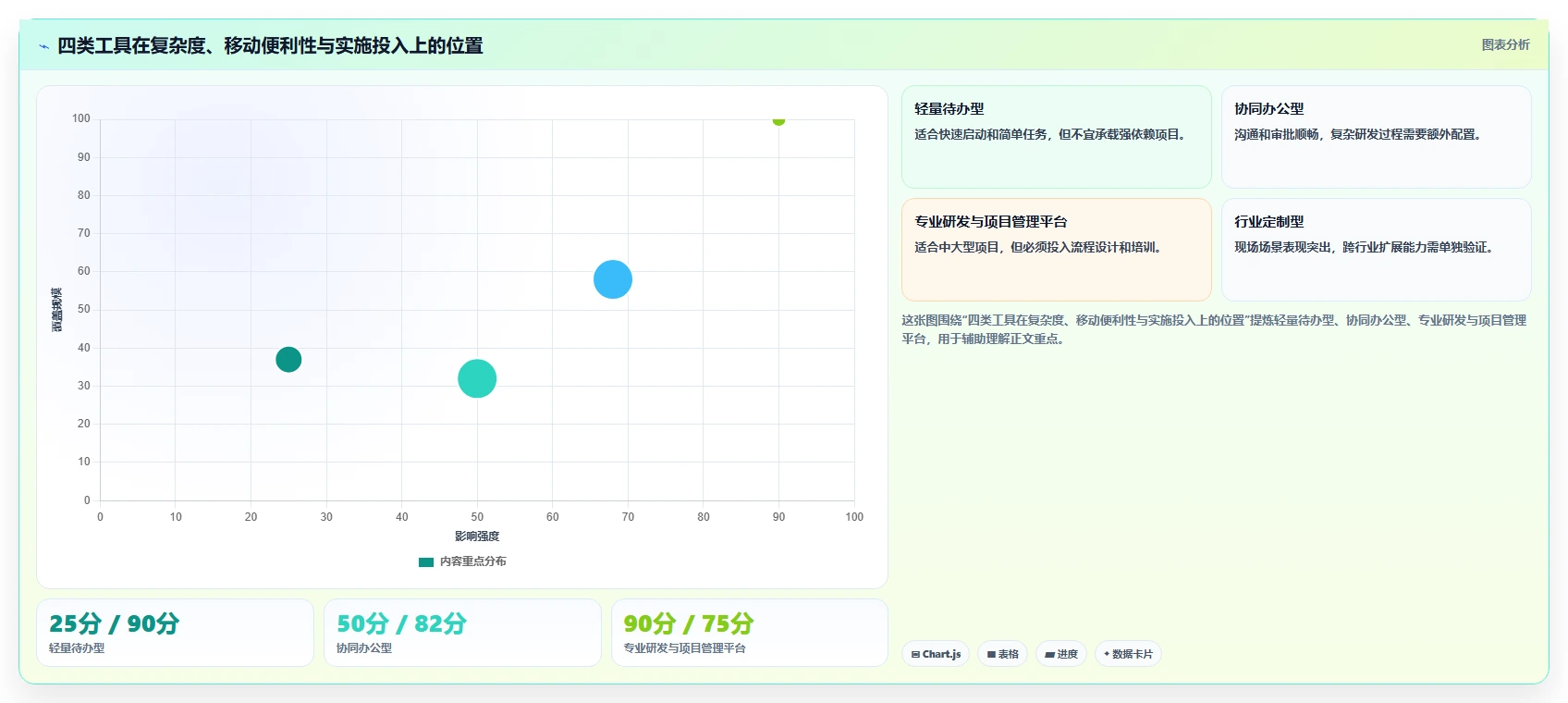Open the 协同办公型 description card
This screenshot has height=703, width=1568.
(1377, 137)
